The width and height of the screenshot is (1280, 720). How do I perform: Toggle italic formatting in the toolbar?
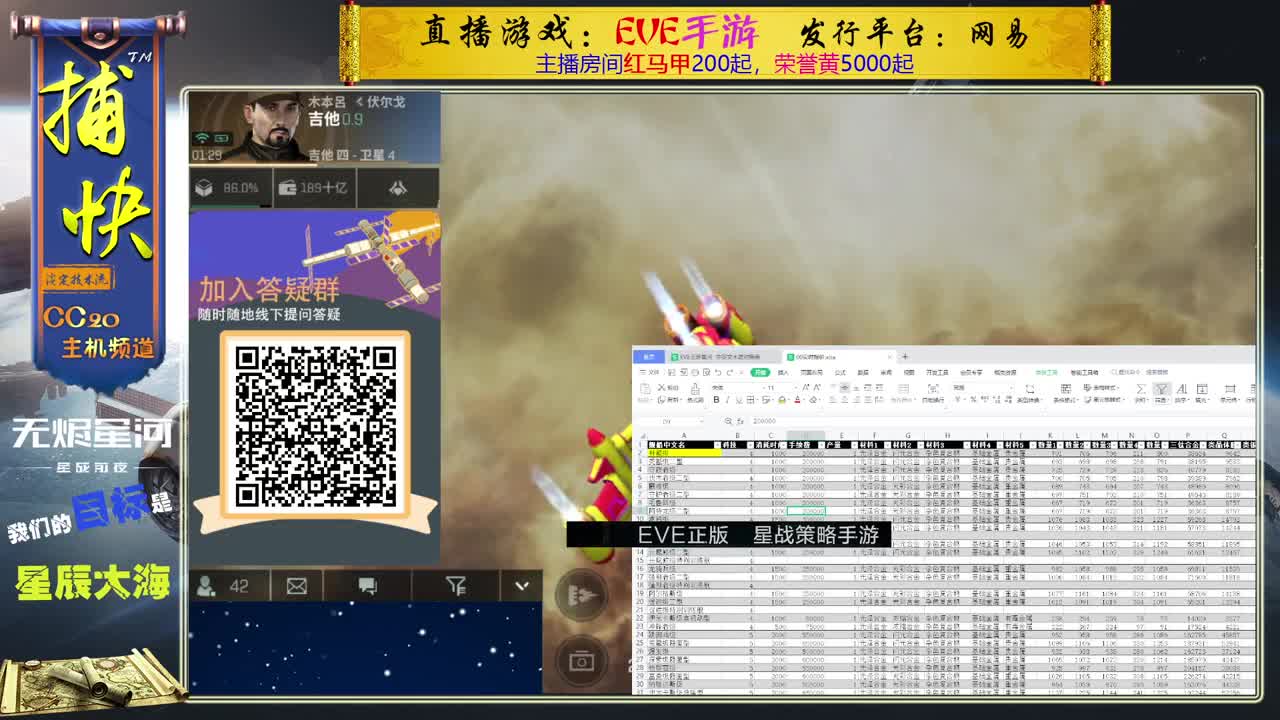click(x=728, y=400)
